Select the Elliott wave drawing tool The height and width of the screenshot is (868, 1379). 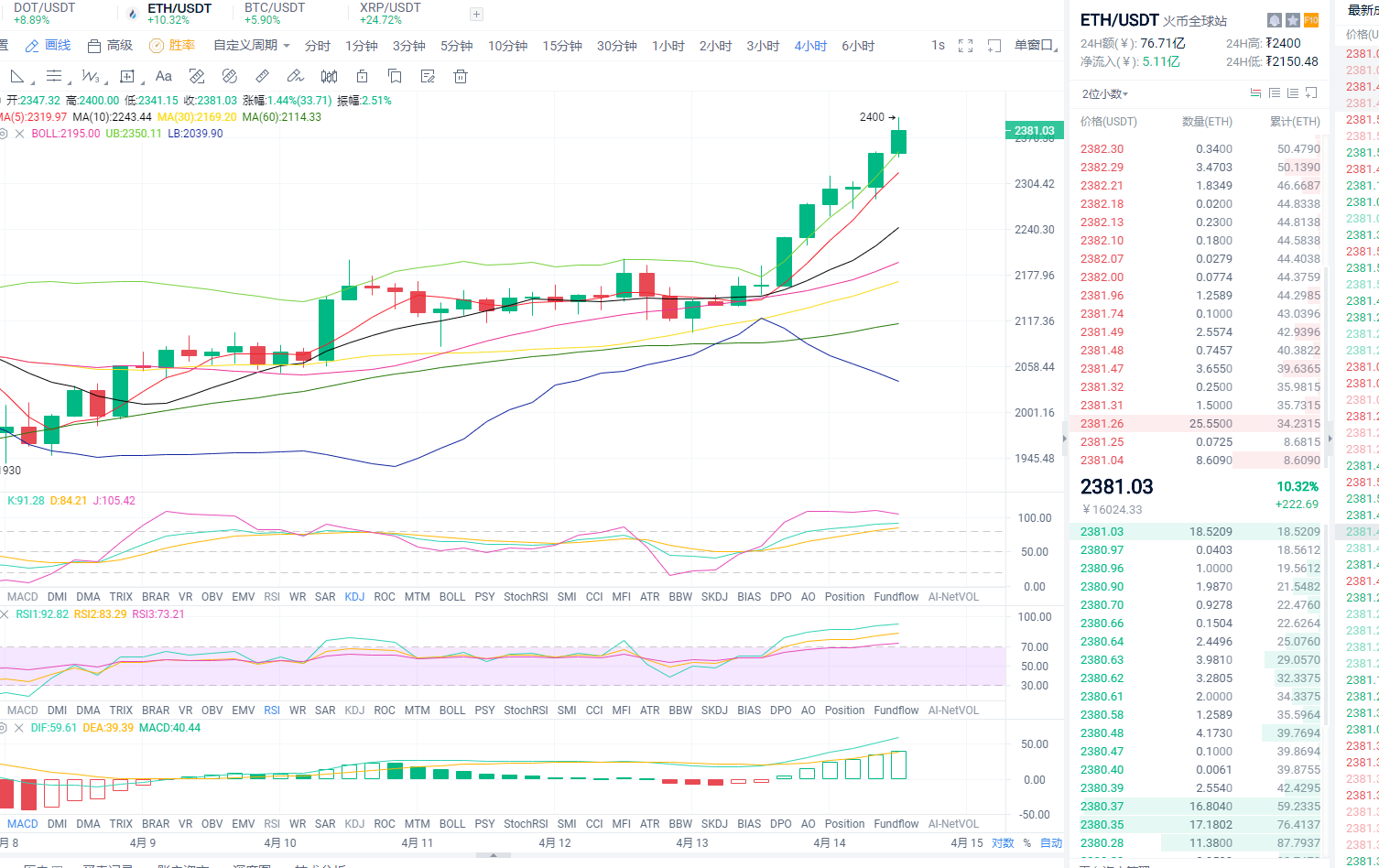point(90,76)
